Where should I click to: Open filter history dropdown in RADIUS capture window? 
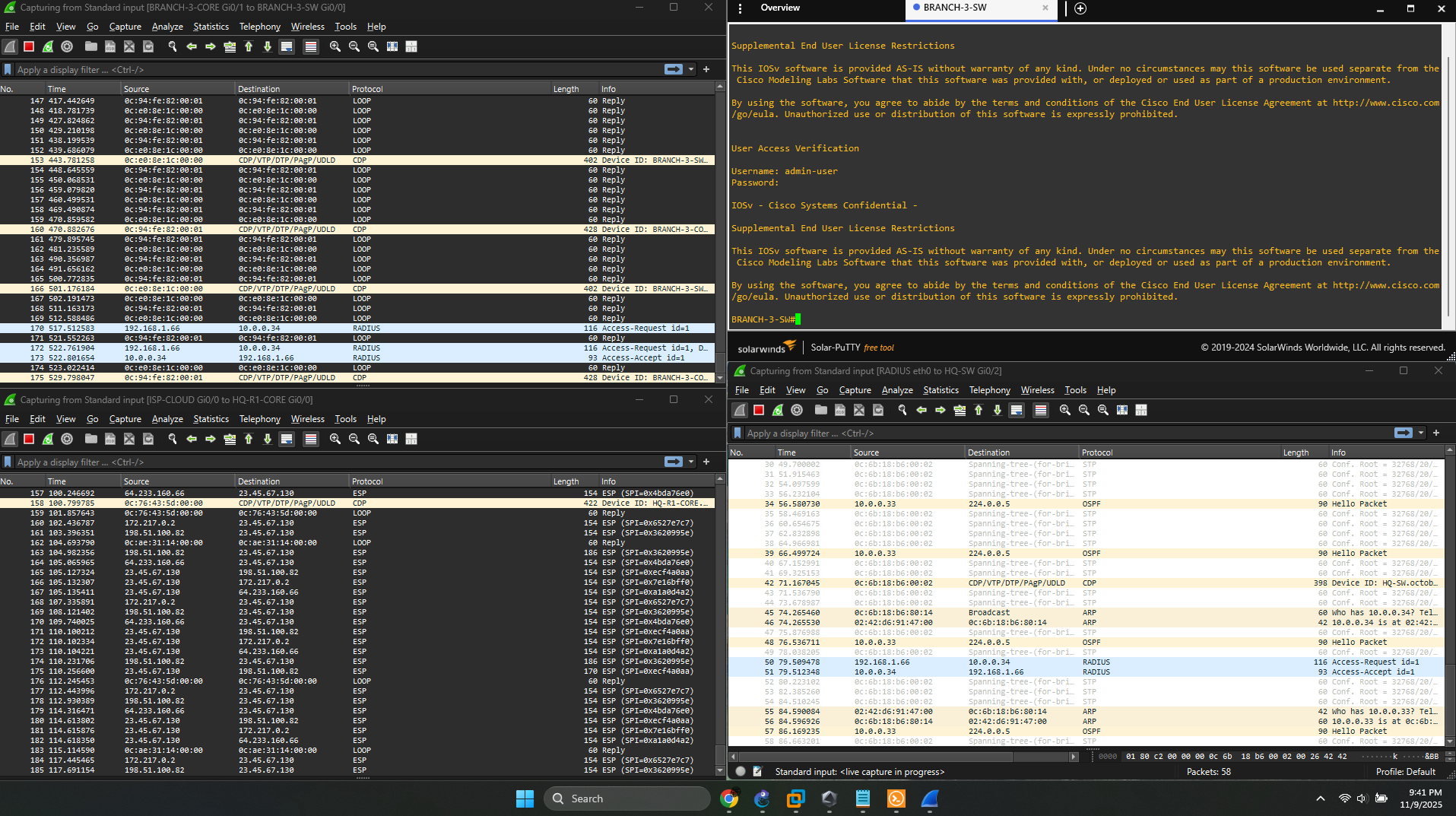(1421, 433)
